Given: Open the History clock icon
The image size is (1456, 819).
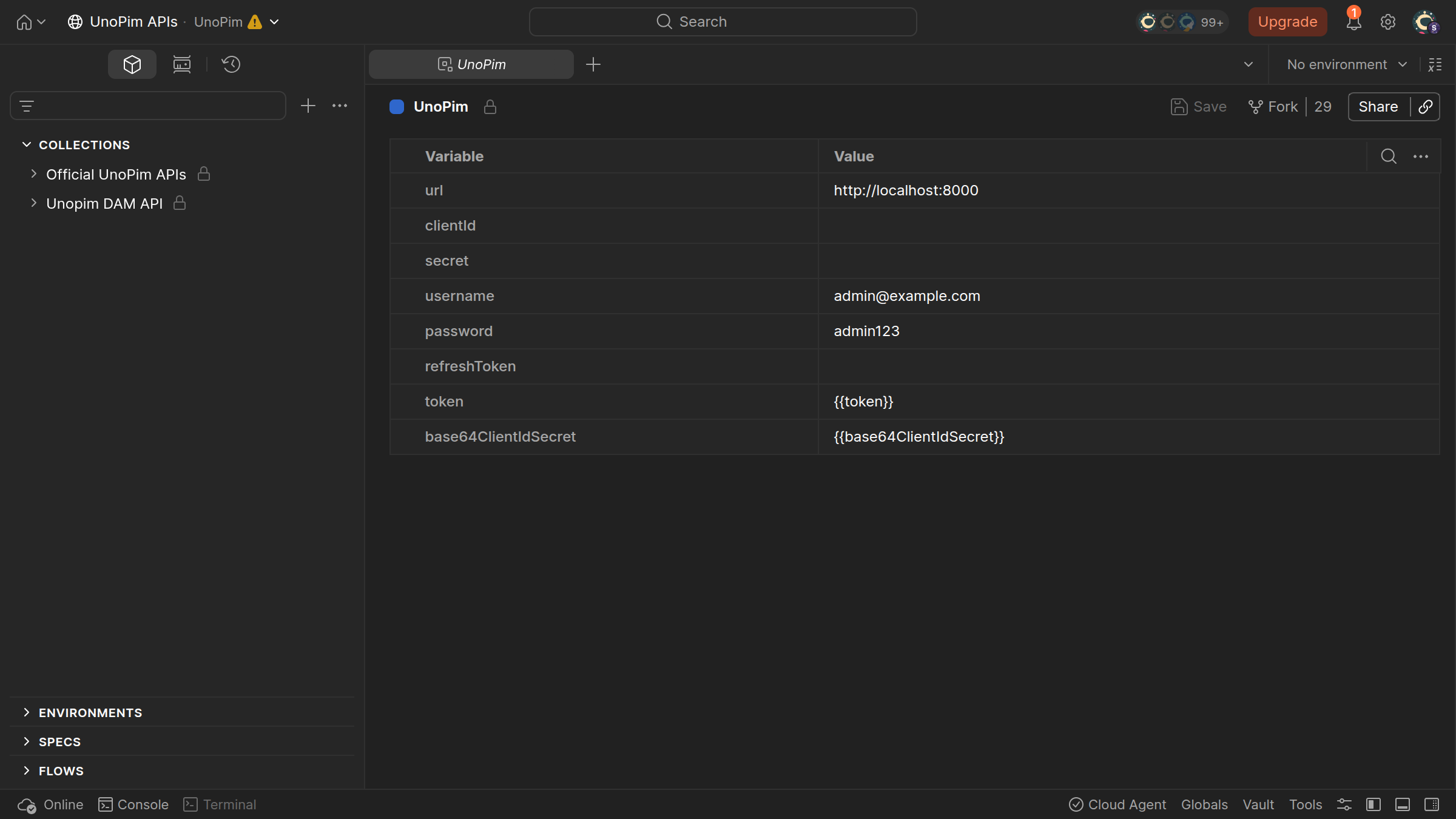Looking at the screenshot, I should click(231, 64).
